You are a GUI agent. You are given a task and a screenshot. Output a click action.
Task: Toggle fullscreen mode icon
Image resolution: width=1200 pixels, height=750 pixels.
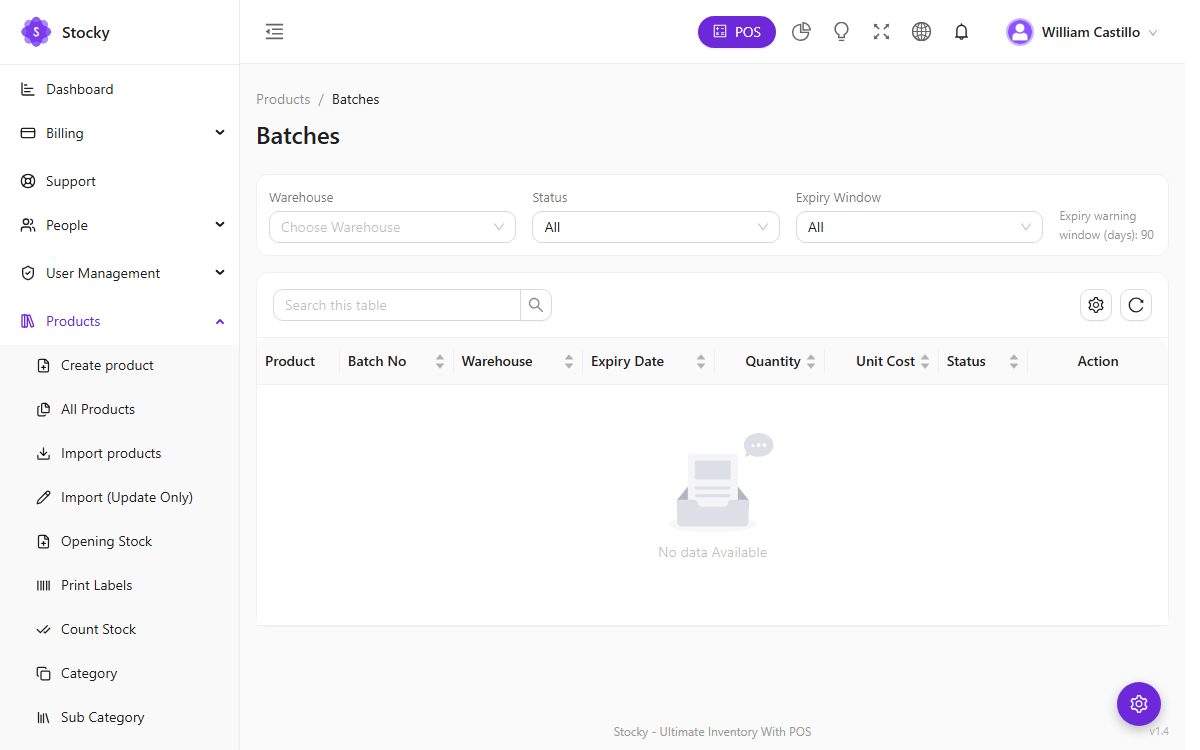(881, 32)
